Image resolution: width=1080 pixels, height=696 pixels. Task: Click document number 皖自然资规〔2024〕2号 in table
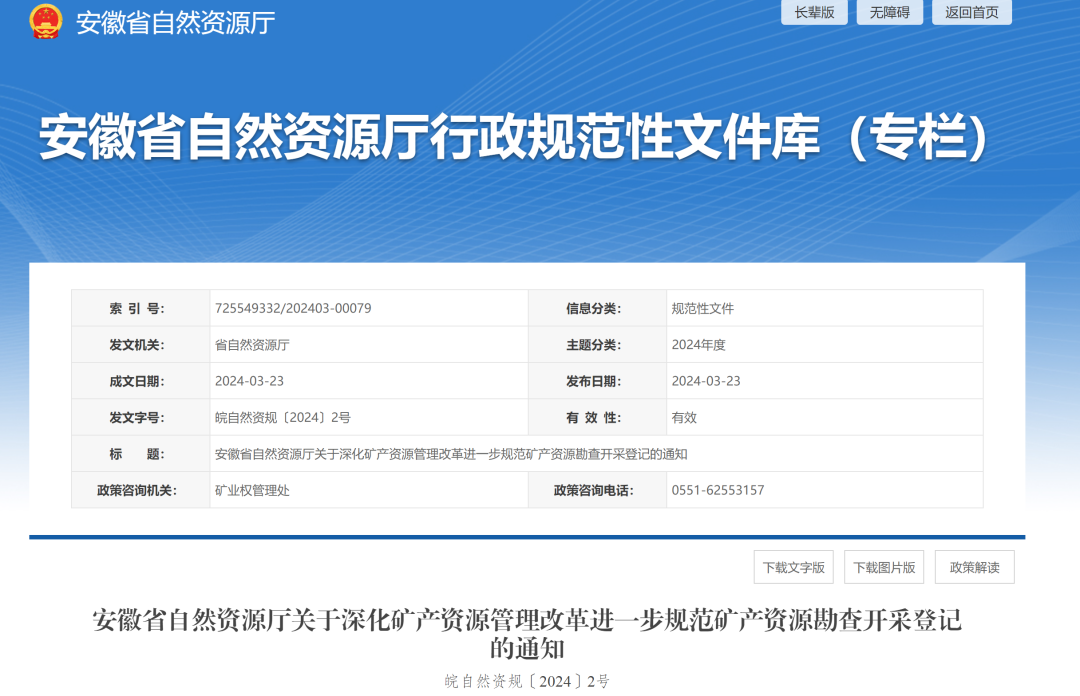283,418
